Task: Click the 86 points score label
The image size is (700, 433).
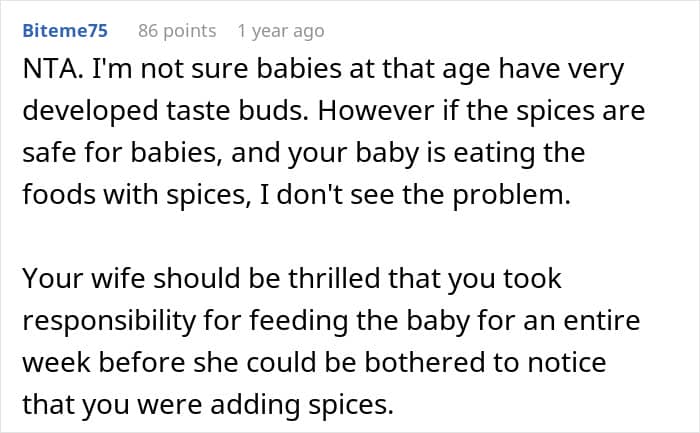Action: (177, 31)
